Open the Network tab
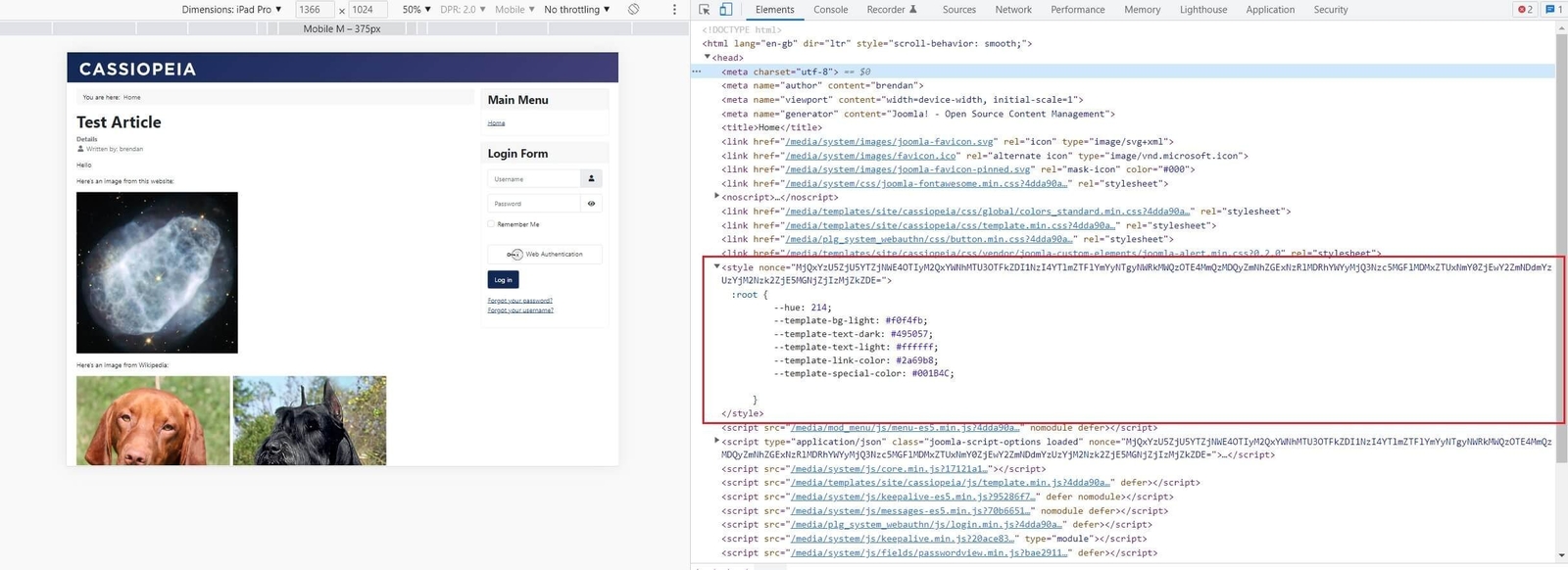The height and width of the screenshot is (570, 1568). pos(1012,10)
